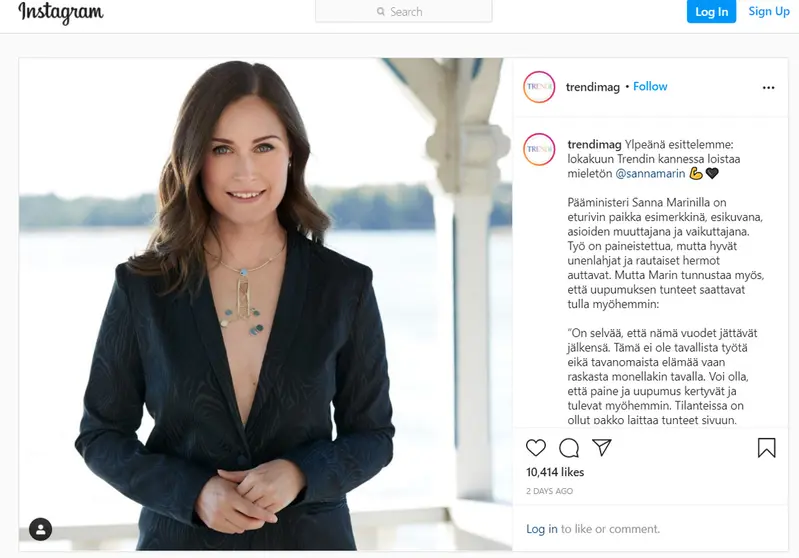Click the blue Log In button

tap(711, 12)
